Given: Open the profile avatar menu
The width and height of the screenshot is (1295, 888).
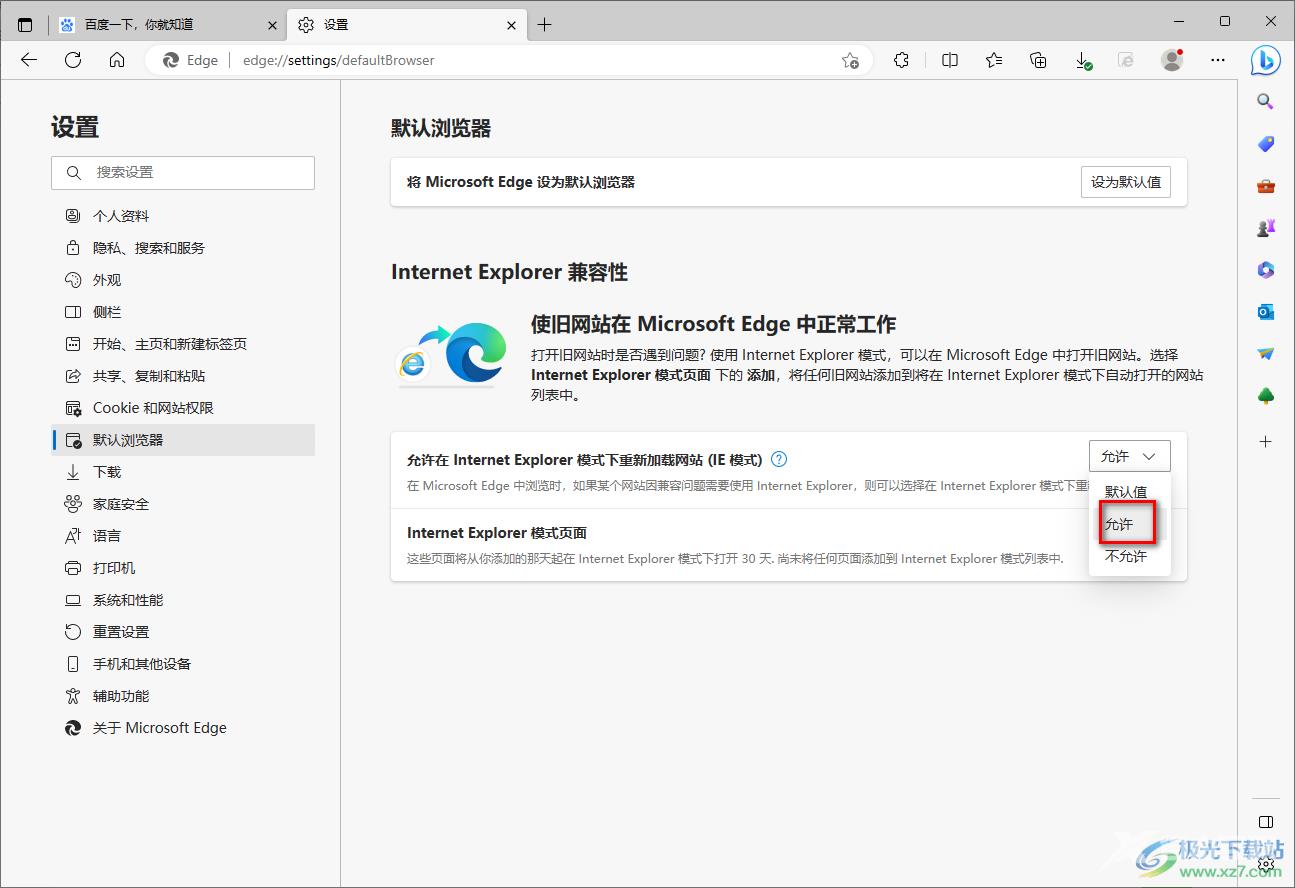Looking at the screenshot, I should point(1172,60).
